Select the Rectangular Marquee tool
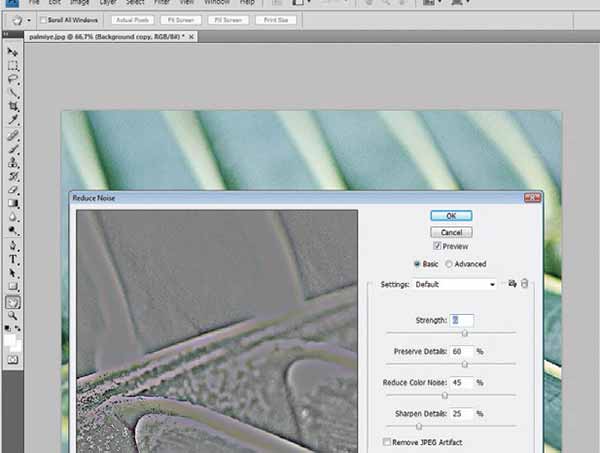Viewport: 600px width, 453px height. pyautogui.click(x=13, y=65)
